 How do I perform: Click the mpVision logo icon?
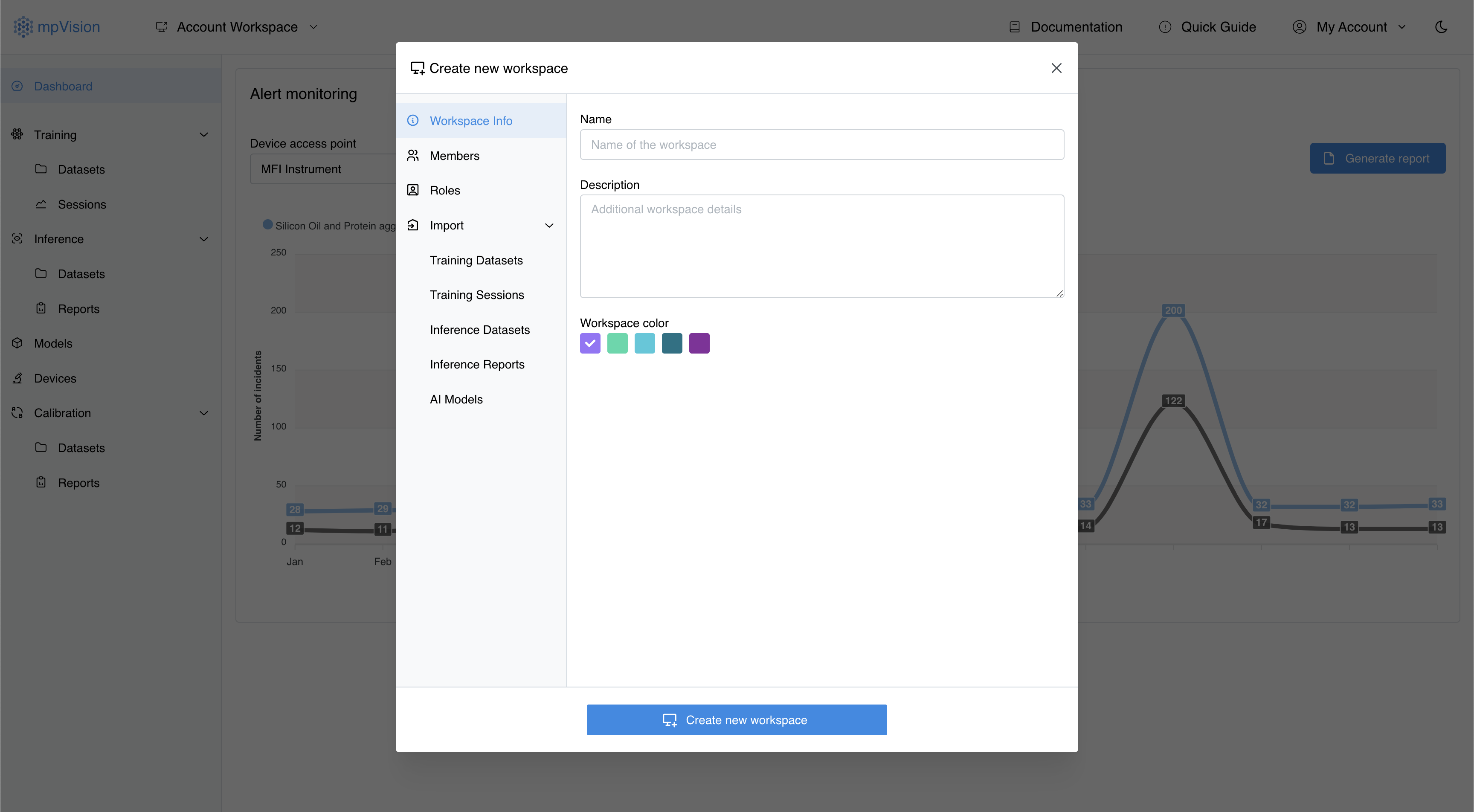[x=23, y=27]
